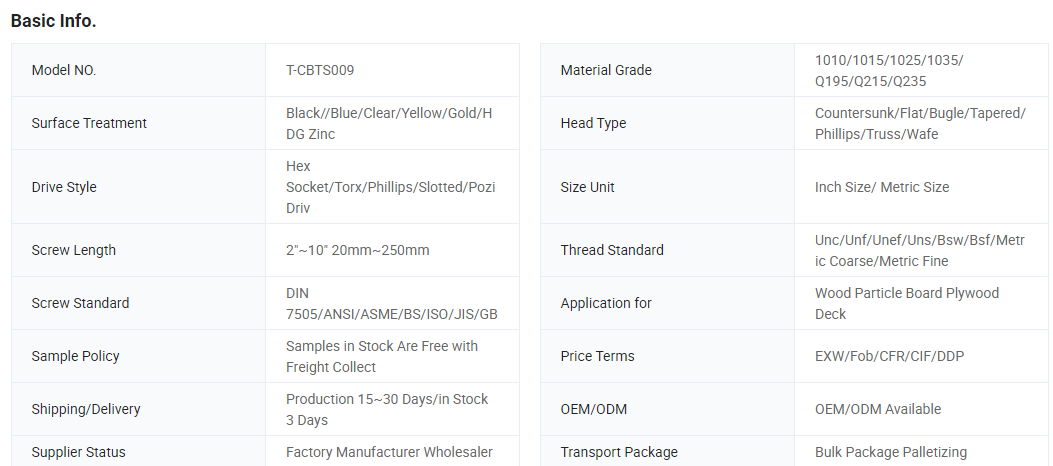
Task: Click the Shipping/Delivery label
Action: (86, 409)
